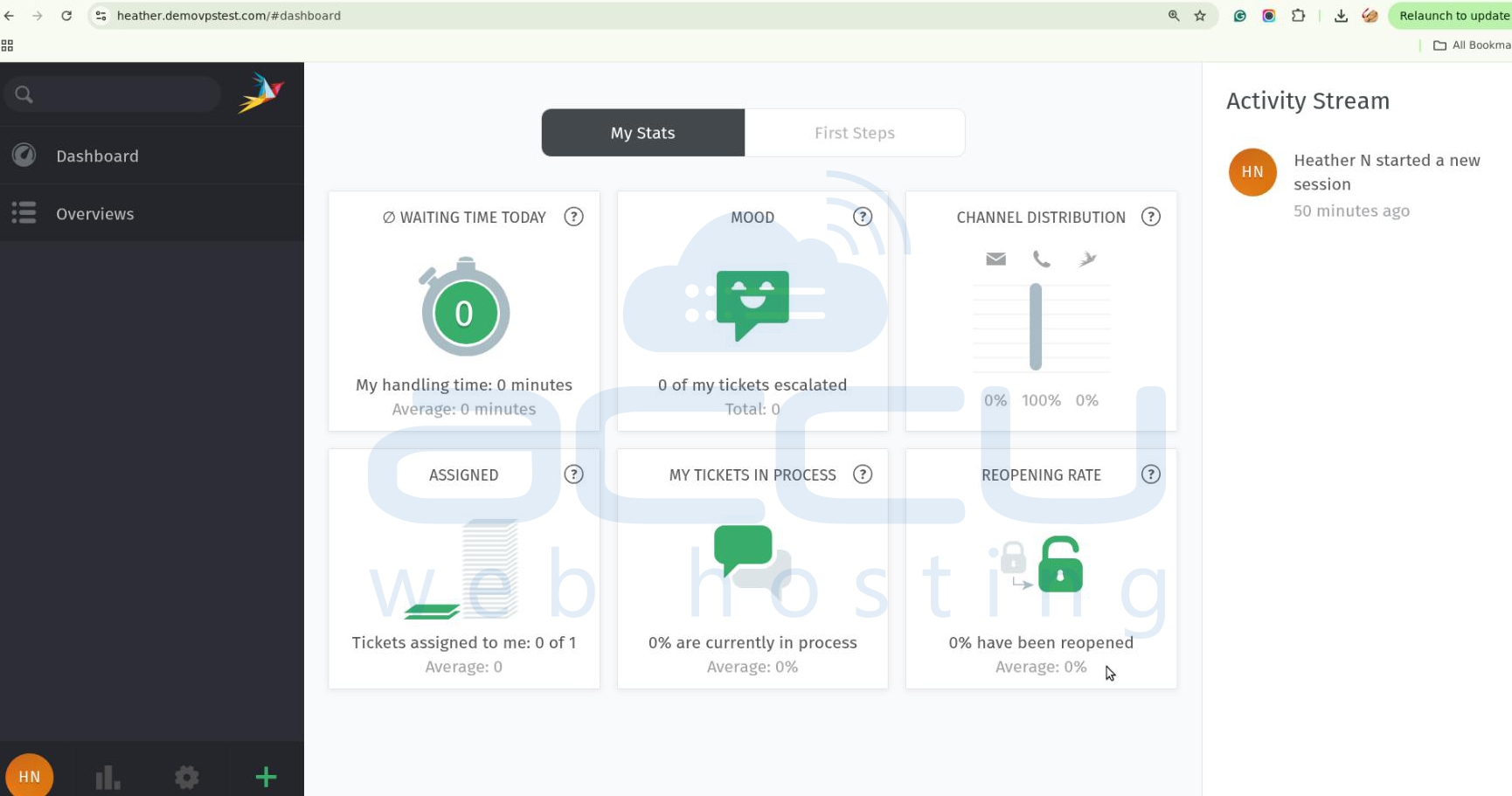1512x796 pixels.
Task: Click the Zammad bird logo
Action: click(x=261, y=93)
